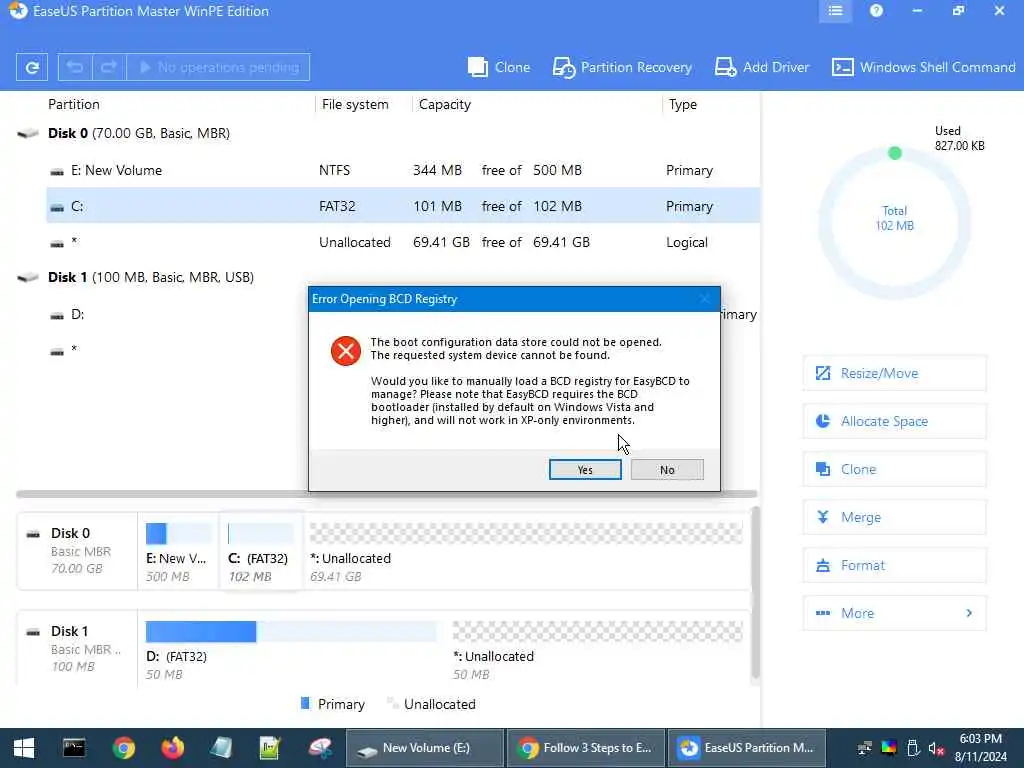Click No in the BCD Registry dialog

(x=667, y=470)
